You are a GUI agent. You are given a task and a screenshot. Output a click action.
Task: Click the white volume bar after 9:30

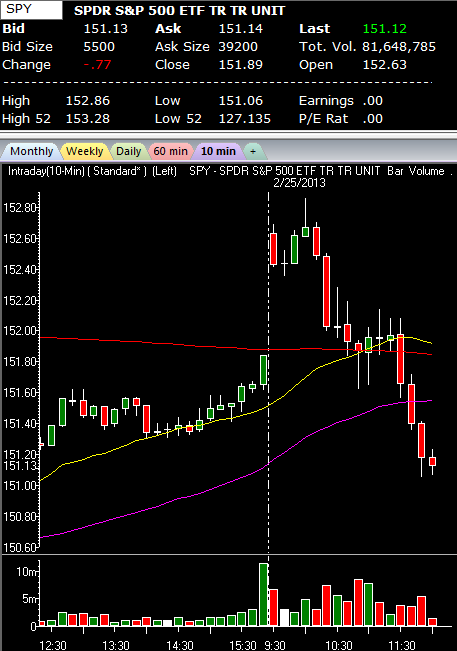pyautogui.click(x=284, y=617)
